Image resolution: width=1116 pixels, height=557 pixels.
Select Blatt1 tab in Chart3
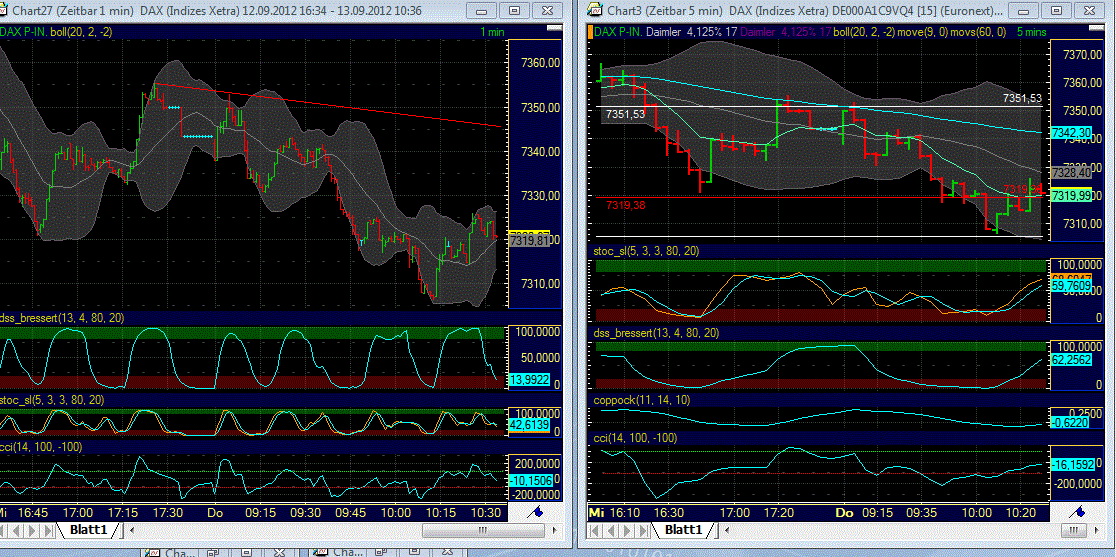click(683, 530)
